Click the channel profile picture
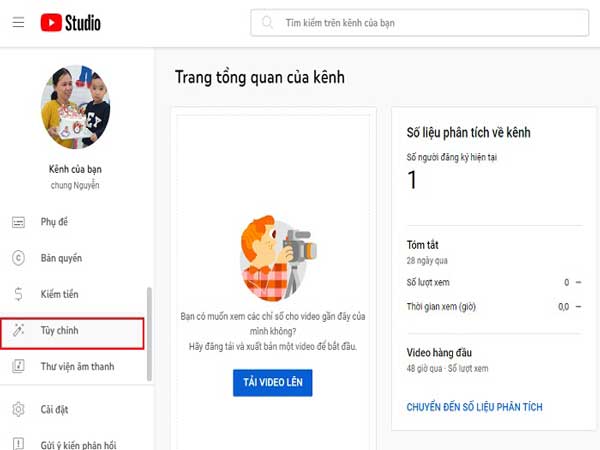The image size is (600, 450). 81,108
